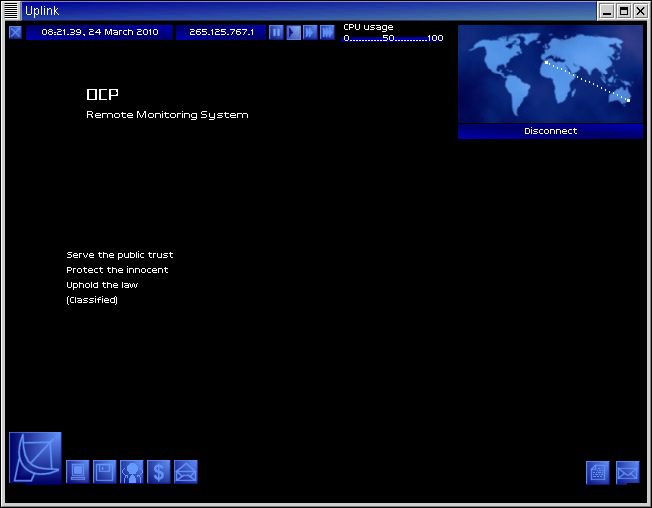This screenshot has width=652, height=508.
Task: Open the Uplink window system menu icon
Action: [x=11, y=10]
